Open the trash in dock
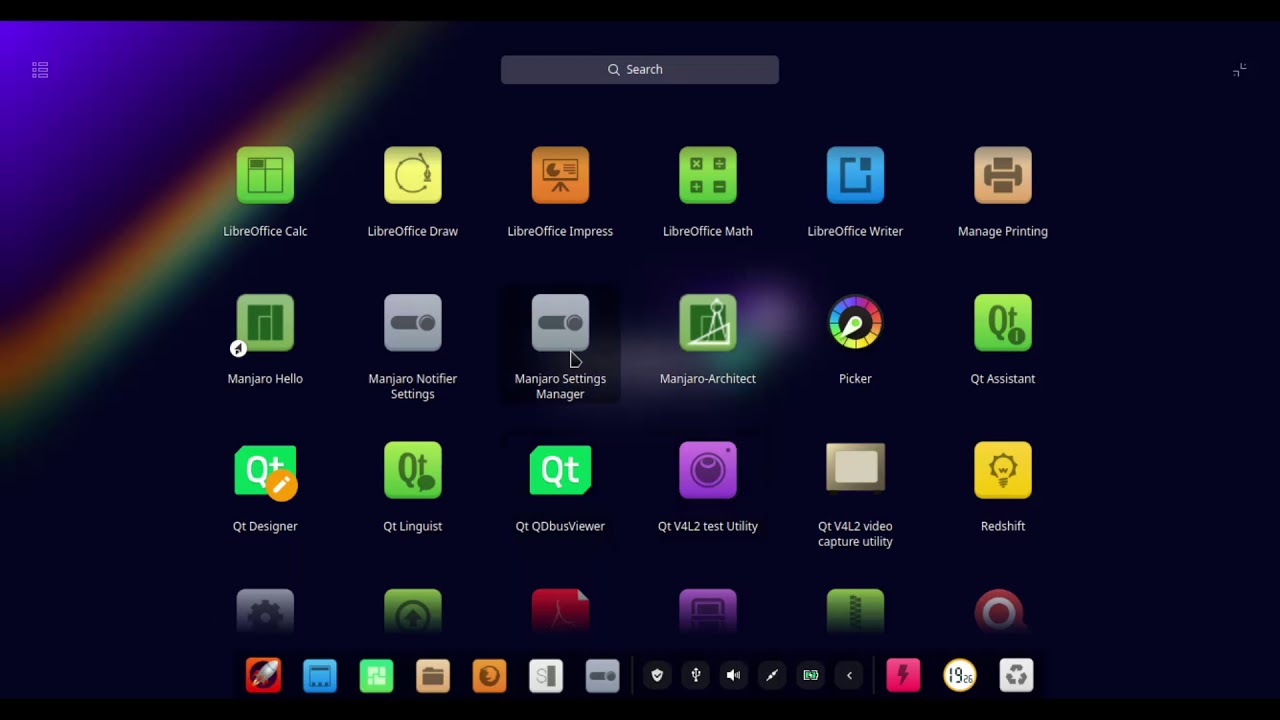Image resolution: width=1280 pixels, height=720 pixels. coord(1016,675)
